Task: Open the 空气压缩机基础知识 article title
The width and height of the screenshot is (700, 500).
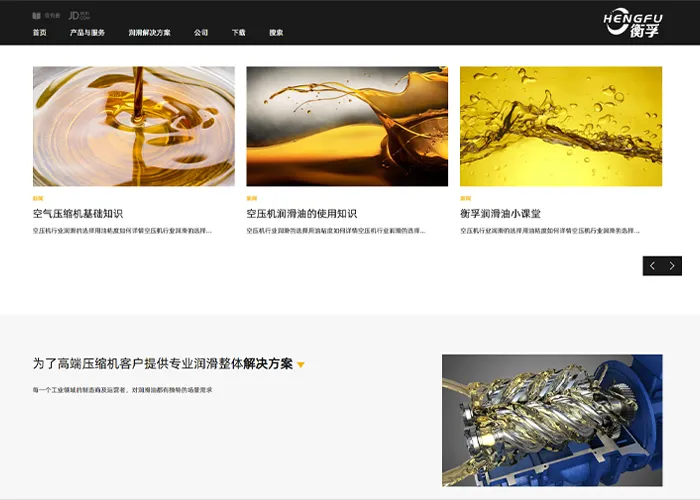Action: coord(77,214)
